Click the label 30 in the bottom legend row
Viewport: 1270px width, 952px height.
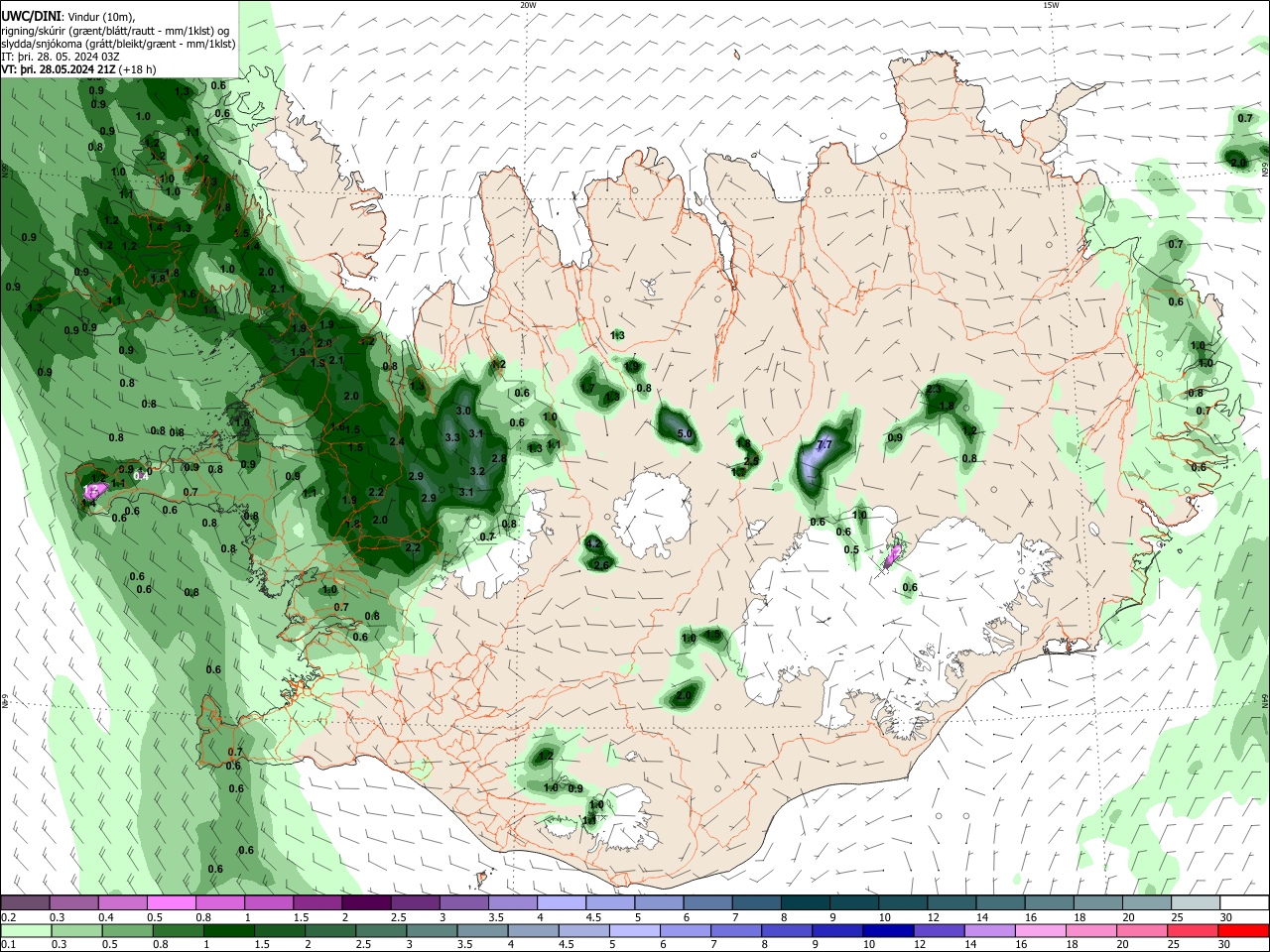pos(1224,945)
